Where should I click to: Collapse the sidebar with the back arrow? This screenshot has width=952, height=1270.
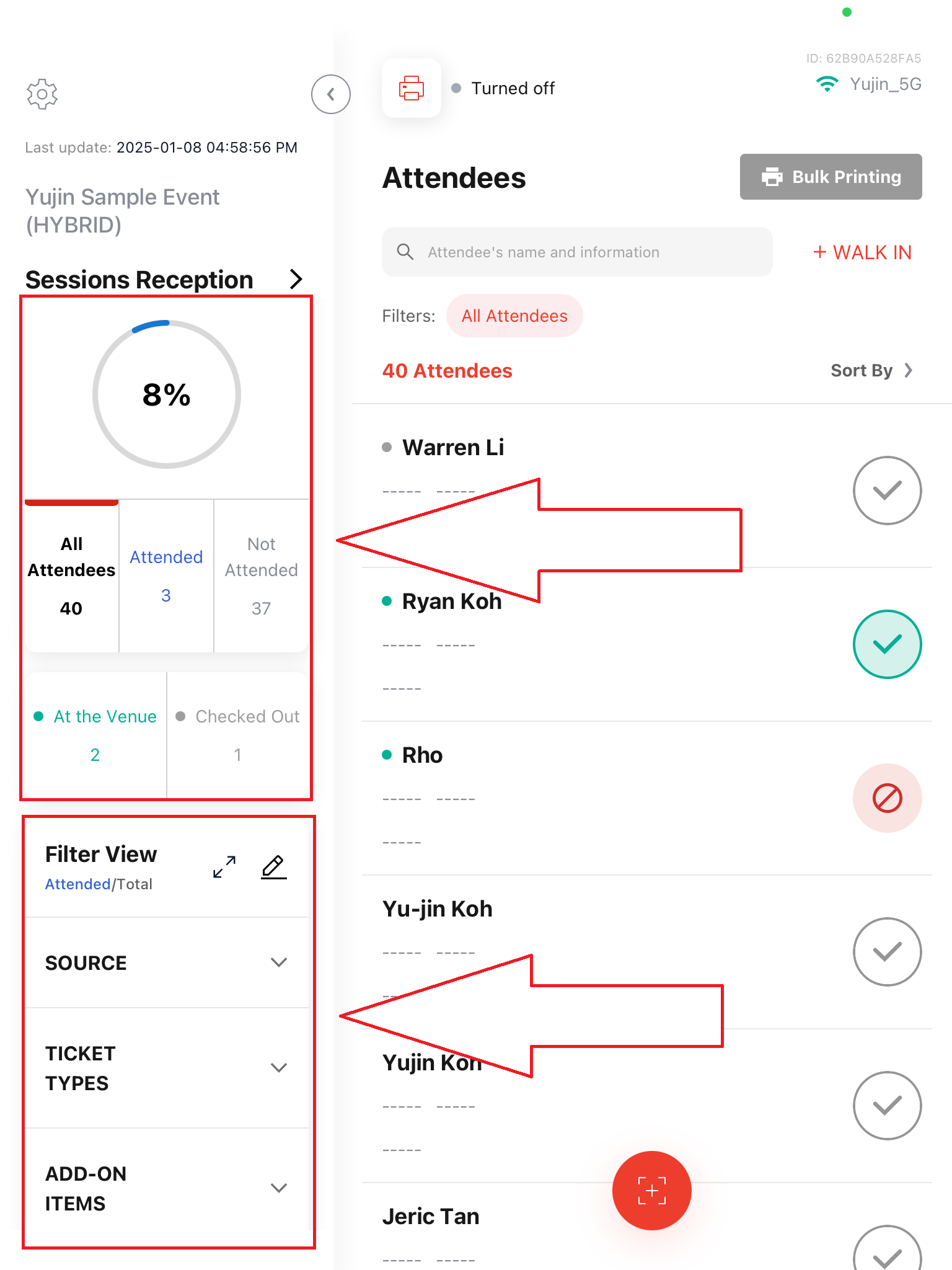331,94
